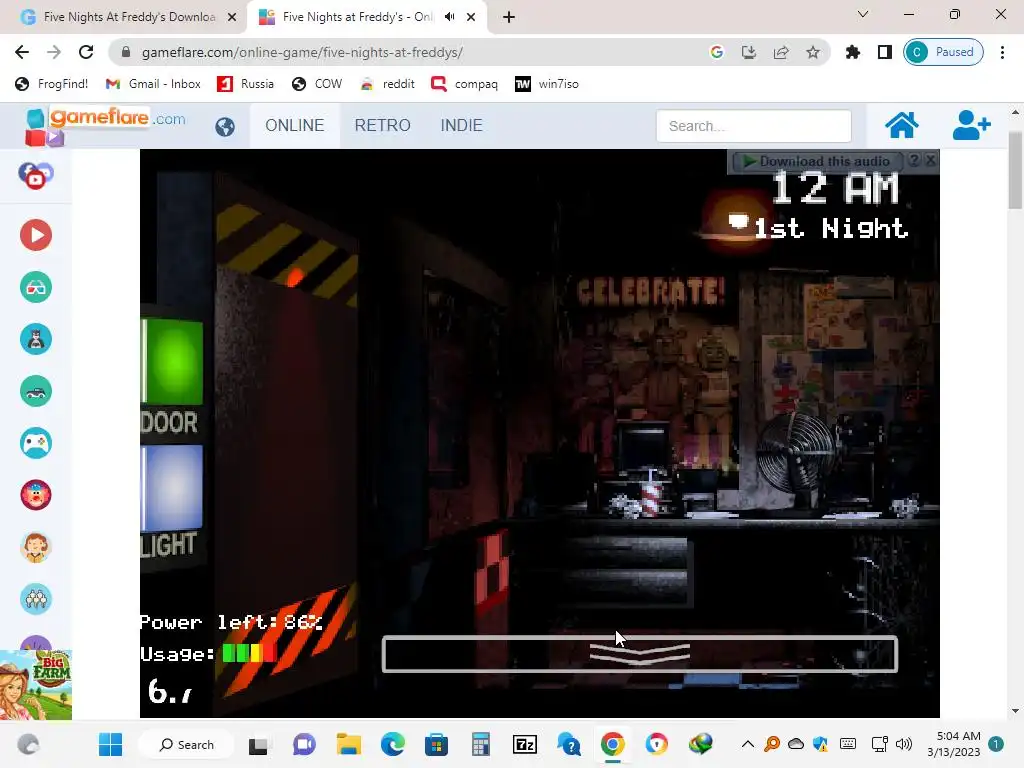The width and height of the screenshot is (1024, 768).
Task: Go forward in browser history
Action: click(x=54, y=52)
